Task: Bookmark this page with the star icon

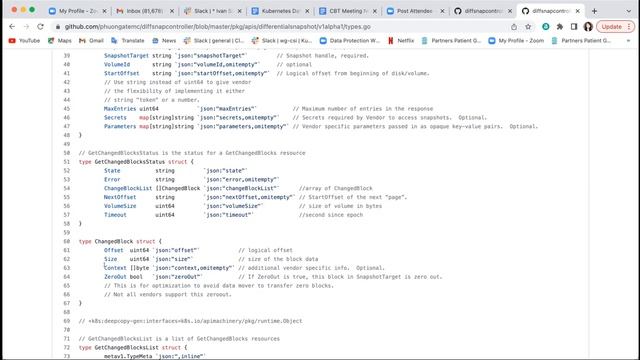Action: tap(528, 27)
